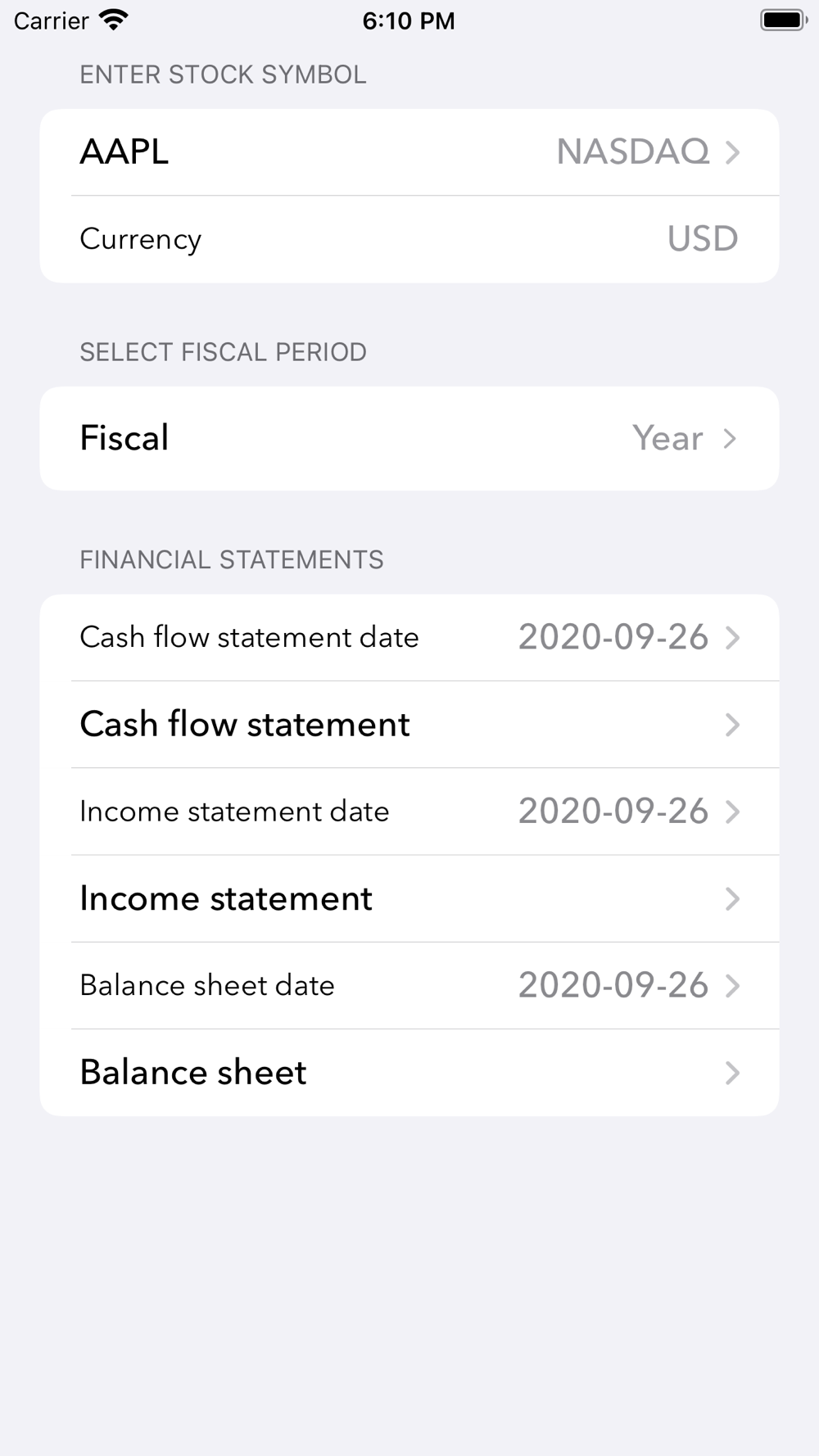The height and width of the screenshot is (1456, 819).
Task: Tap chevron on Balance sheet row
Action: pos(732,1073)
